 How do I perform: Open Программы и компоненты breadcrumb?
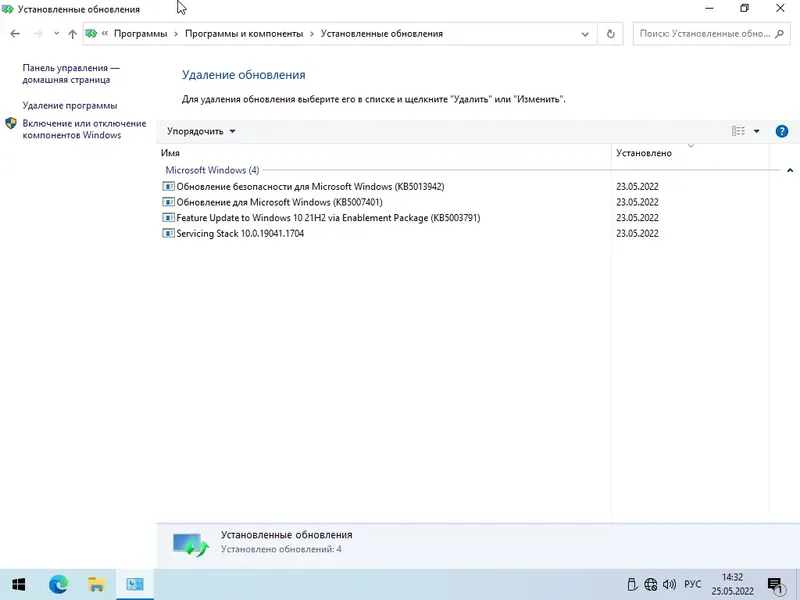pos(244,34)
